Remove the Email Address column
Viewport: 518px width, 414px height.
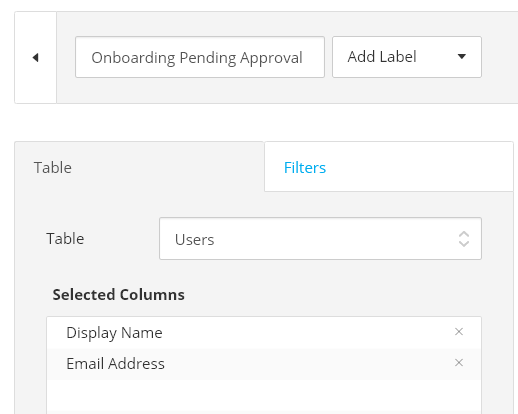pos(459,363)
